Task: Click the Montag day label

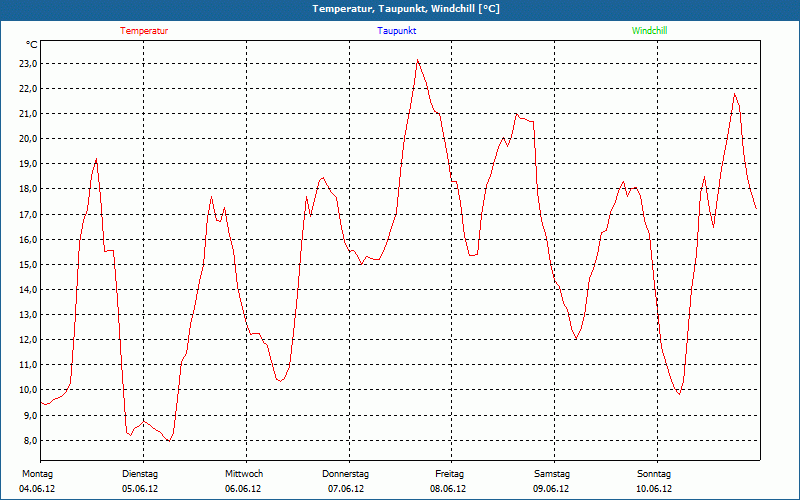Action: click(37, 474)
